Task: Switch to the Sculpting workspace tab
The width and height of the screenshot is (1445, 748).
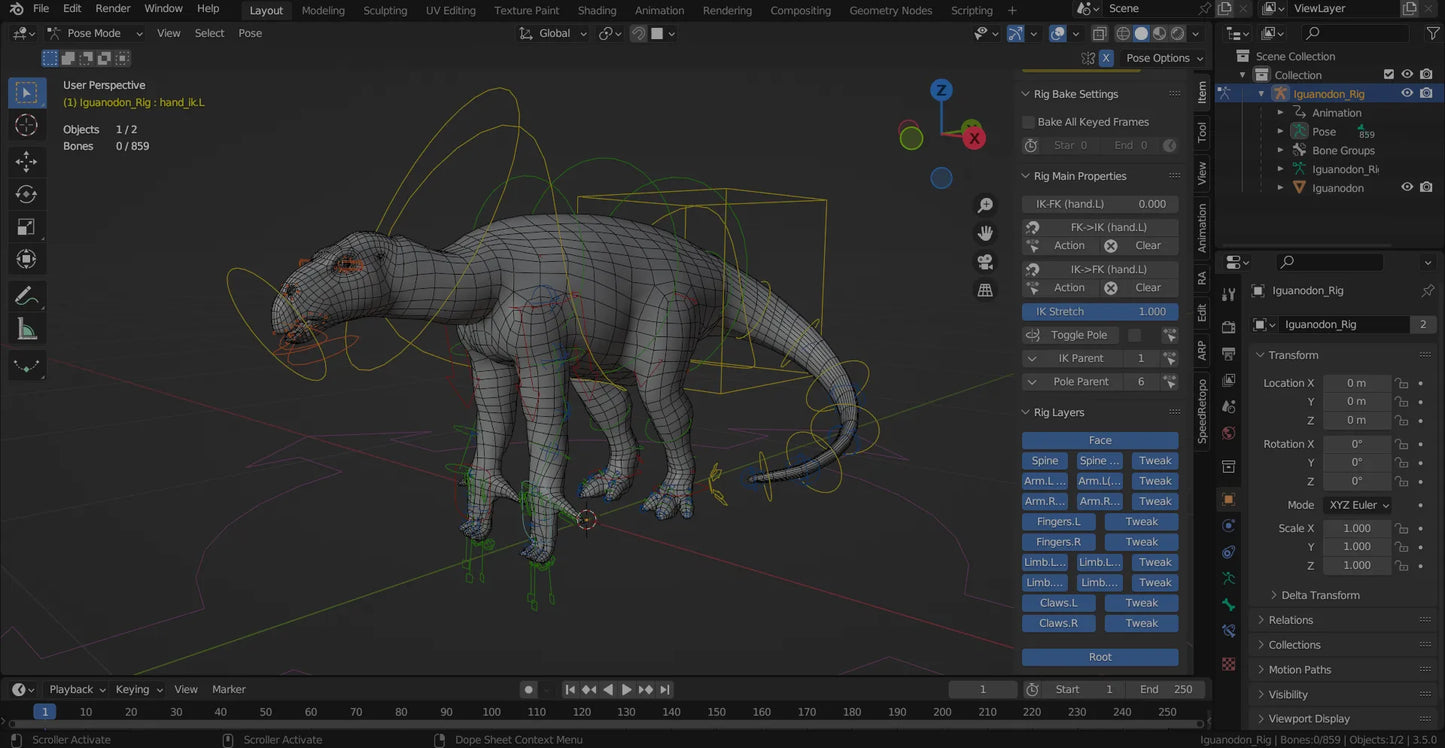Action: click(385, 10)
